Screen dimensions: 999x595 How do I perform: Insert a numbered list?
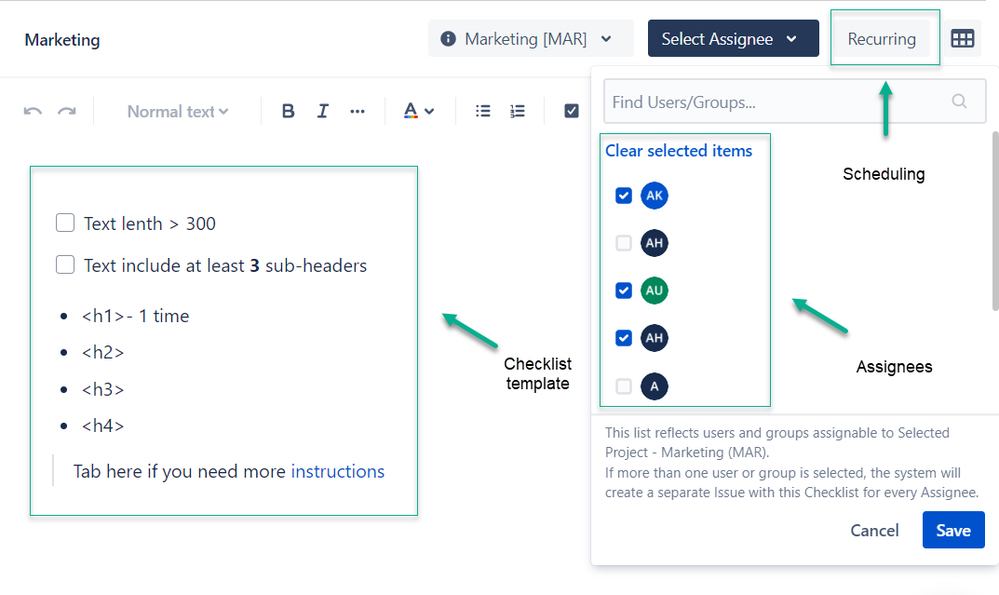[517, 111]
